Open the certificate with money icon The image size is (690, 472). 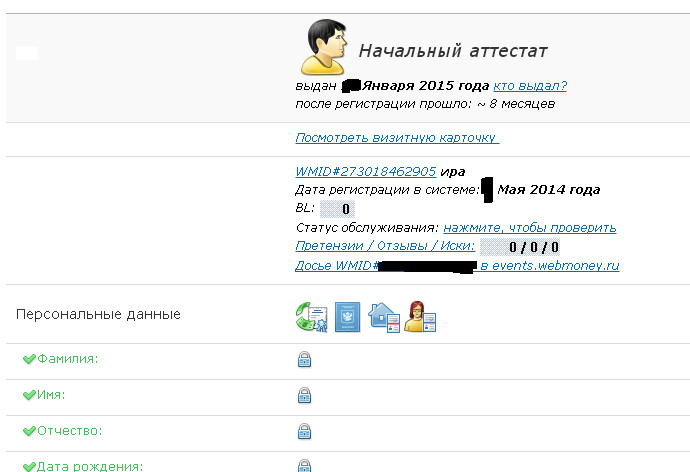pyautogui.click(x=312, y=317)
